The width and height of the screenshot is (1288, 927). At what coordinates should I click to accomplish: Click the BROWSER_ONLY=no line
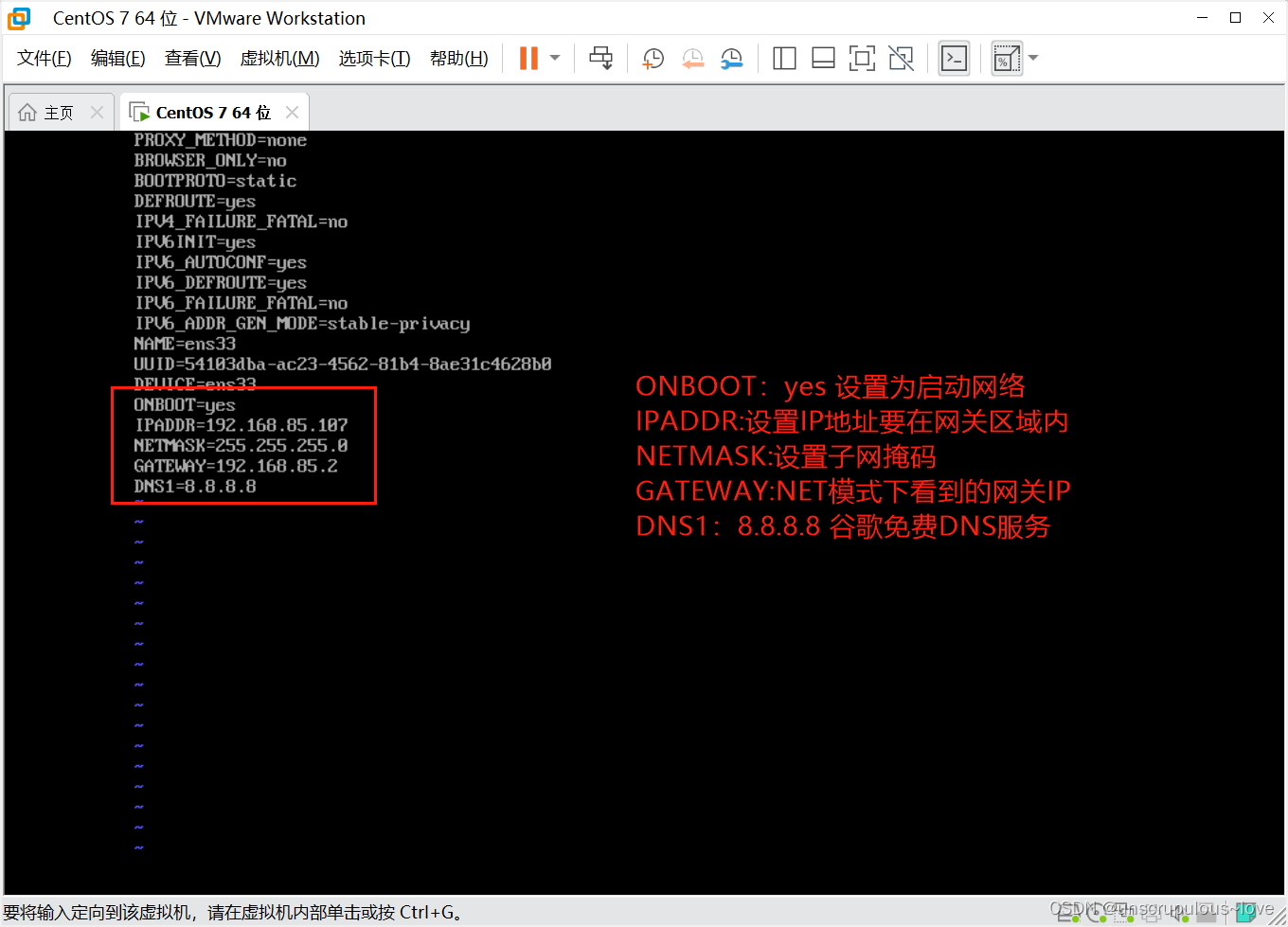click(210, 161)
